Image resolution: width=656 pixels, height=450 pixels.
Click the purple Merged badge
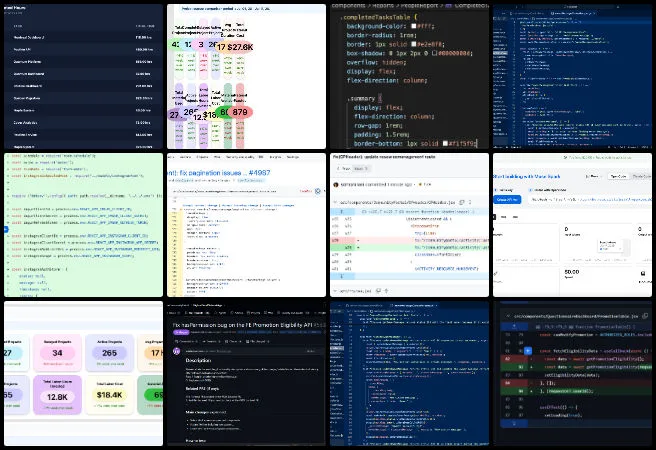point(181,332)
